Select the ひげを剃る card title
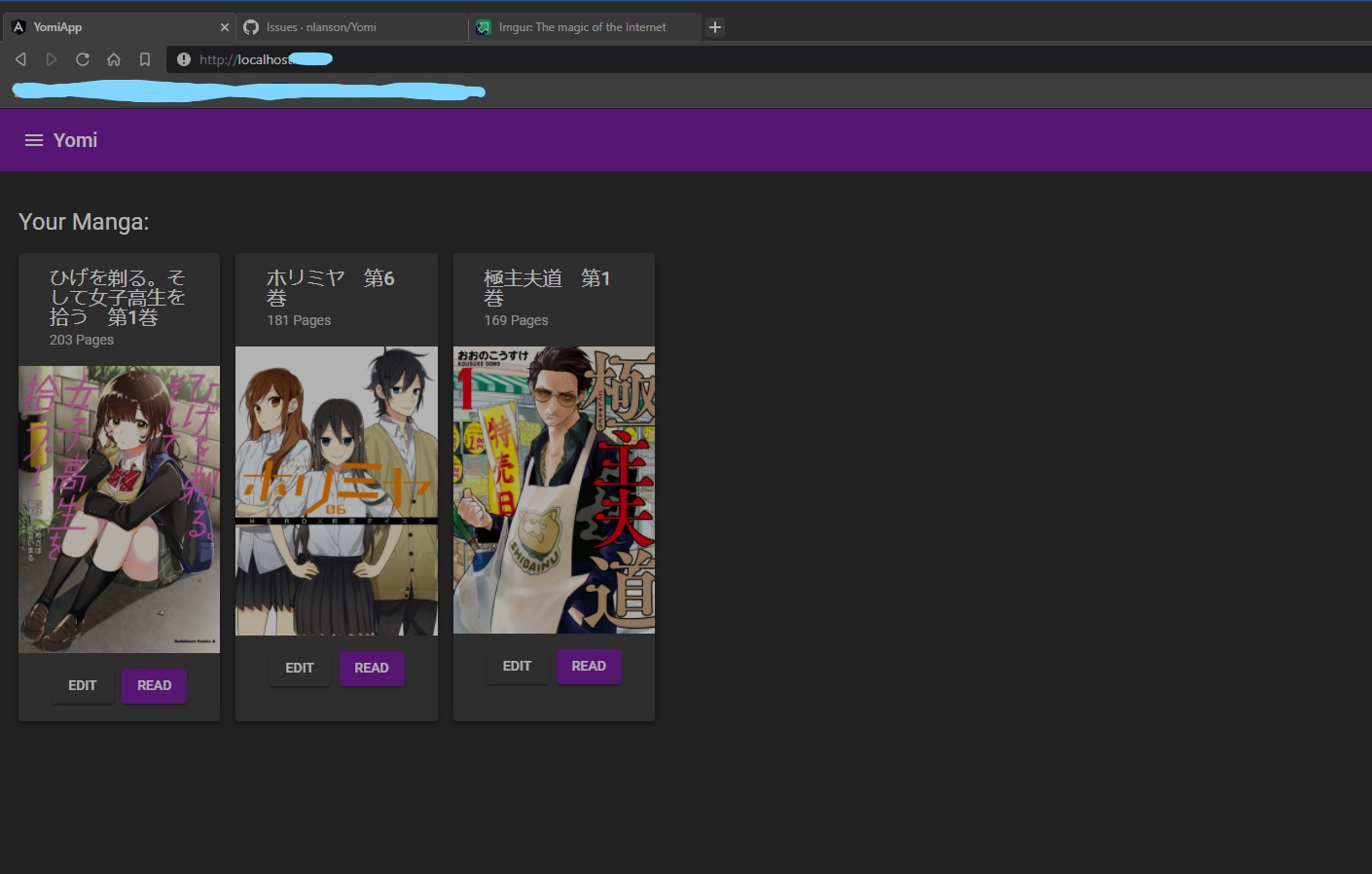The height and width of the screenshot is (874, 1372). tap(118, 298)
